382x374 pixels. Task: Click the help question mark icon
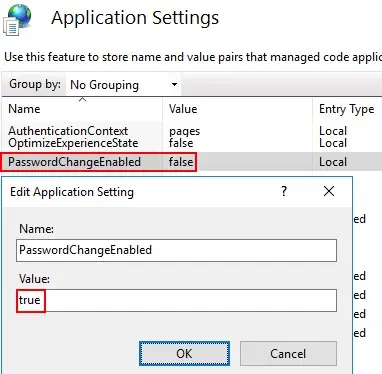(284, 191)
